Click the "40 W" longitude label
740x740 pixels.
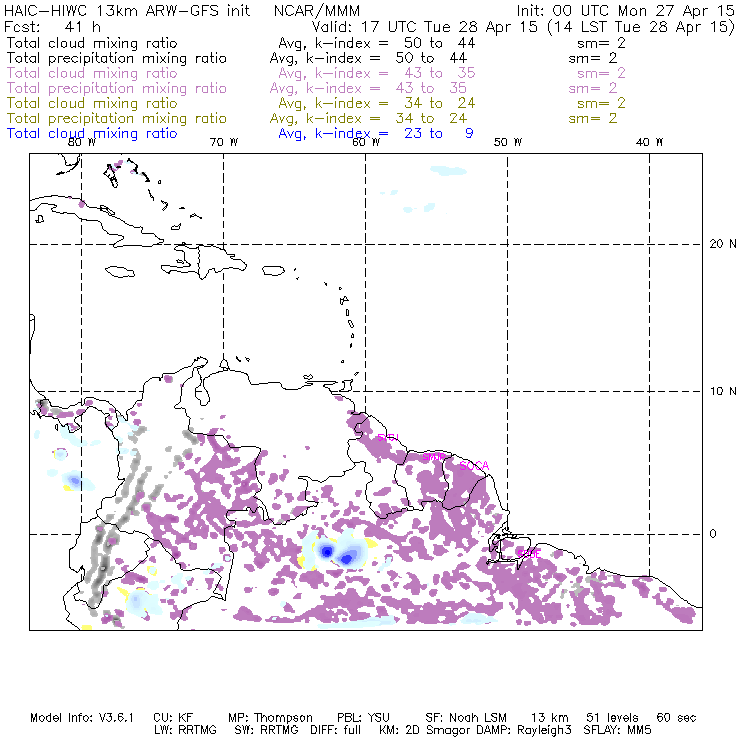649,142
